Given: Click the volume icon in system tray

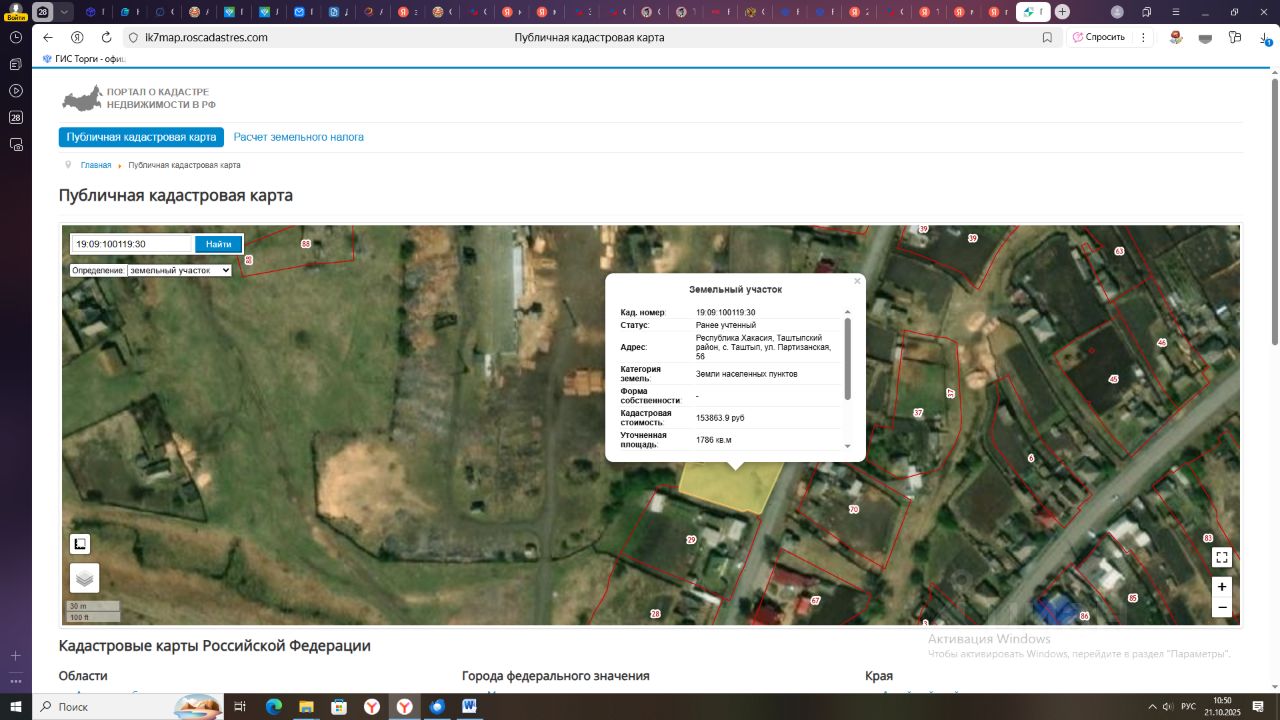Looking at the screenshot, I should (1167, 707).
